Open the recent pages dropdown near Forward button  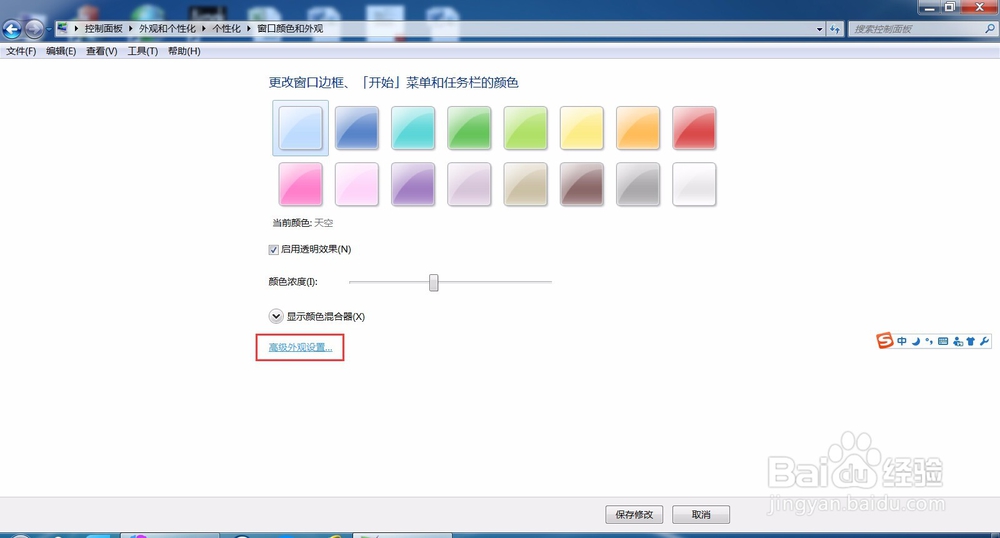[x=48, y=29]
